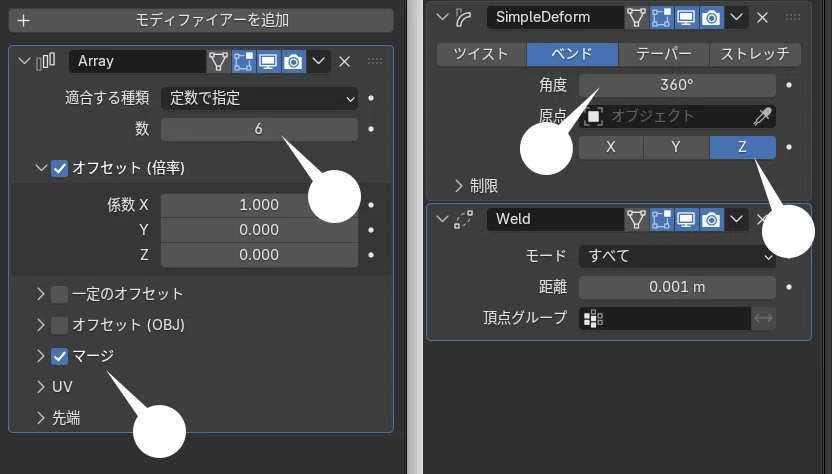Expand the 一定のオフセット section
The width and height of the screenshot is (832, 474).
click(41, 294)
